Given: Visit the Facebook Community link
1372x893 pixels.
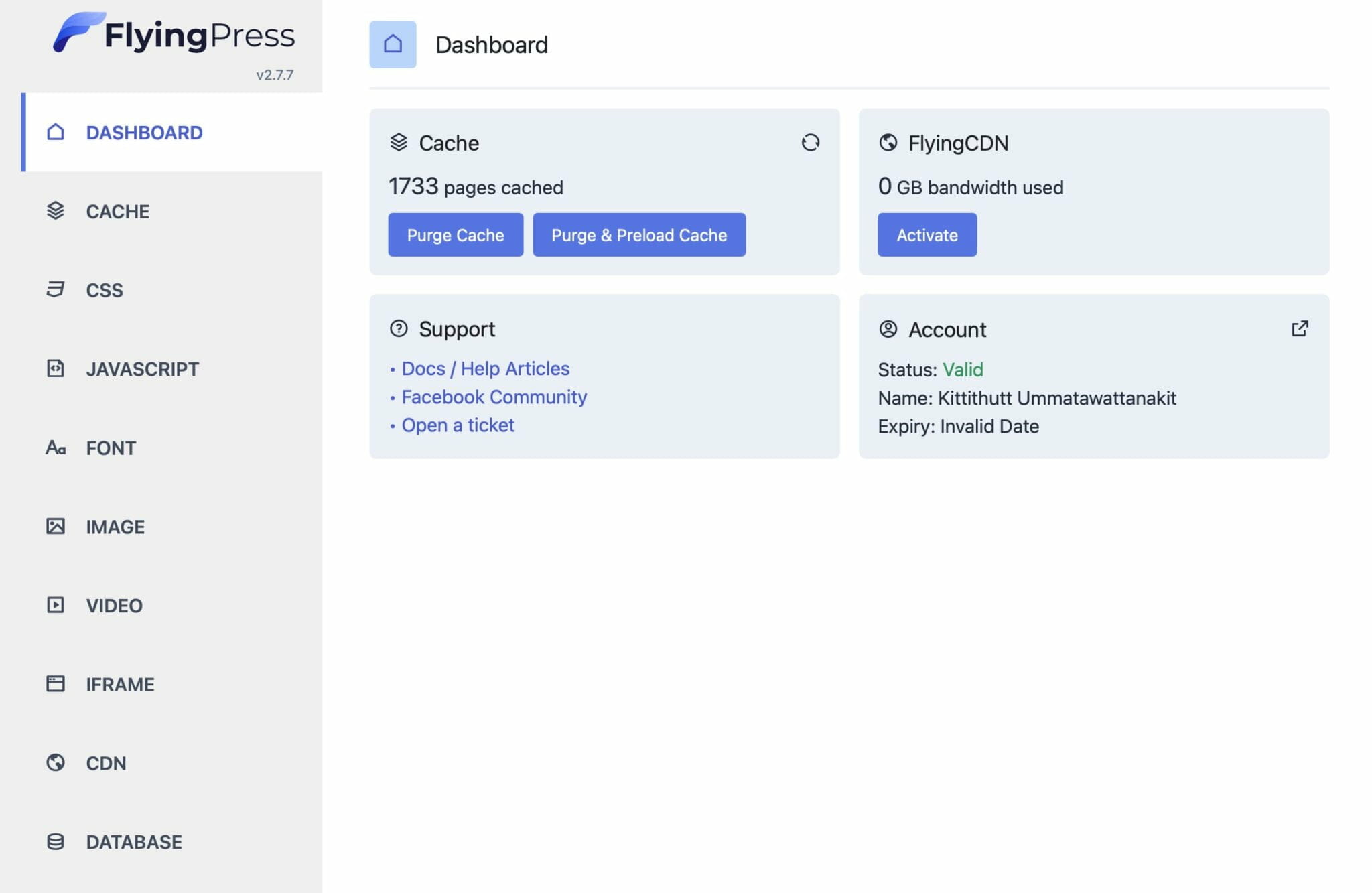Looking at the screenshot, I should (494, 397).
